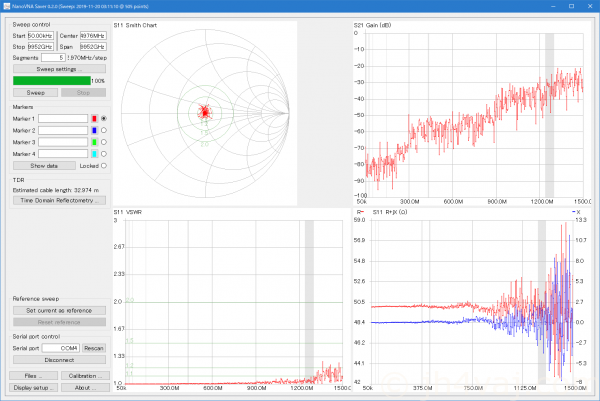
Task: Edit the Start frequency field
Action: [x=41, y=36]
